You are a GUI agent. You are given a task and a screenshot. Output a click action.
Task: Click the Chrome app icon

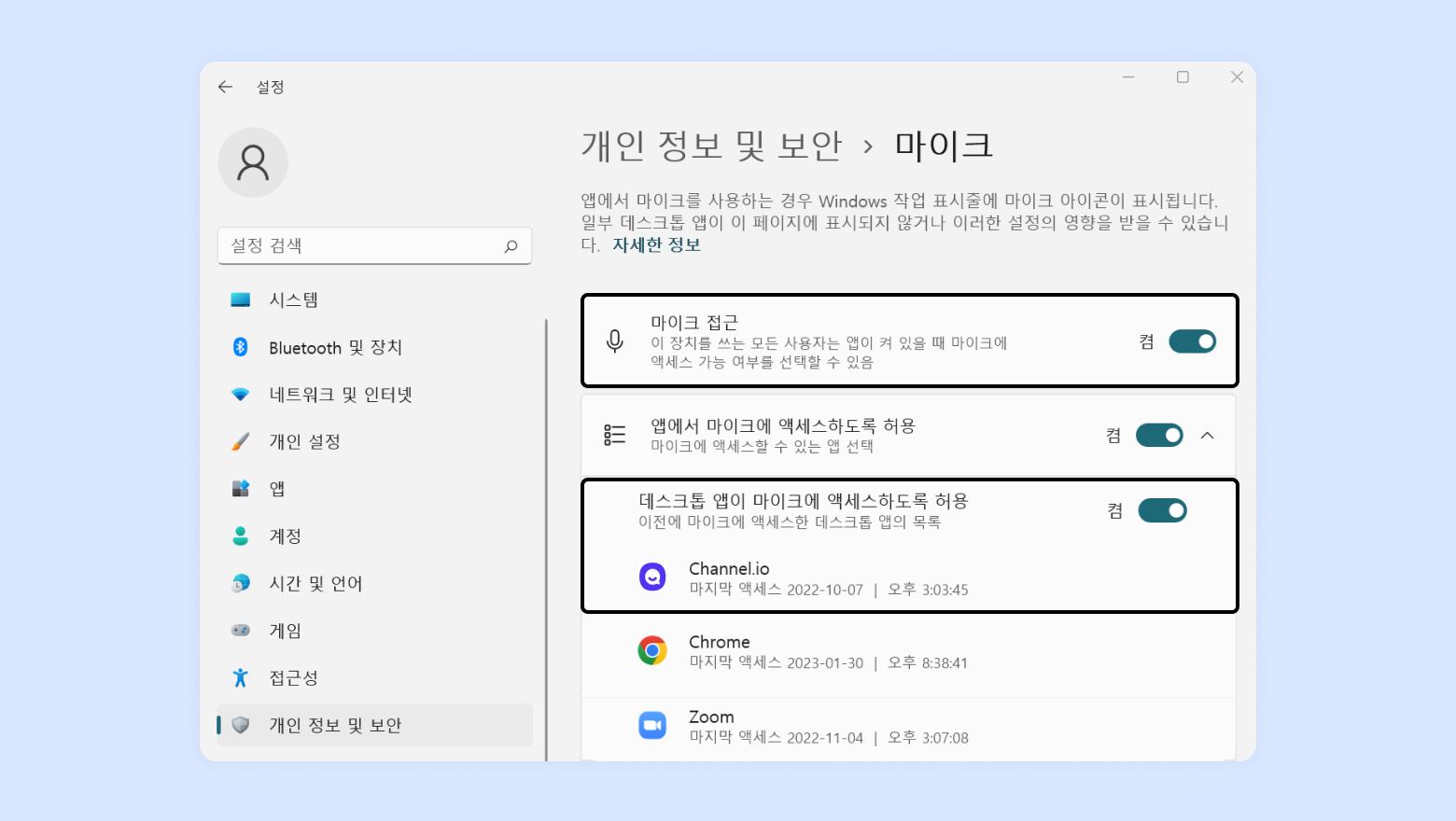[652, 650]
